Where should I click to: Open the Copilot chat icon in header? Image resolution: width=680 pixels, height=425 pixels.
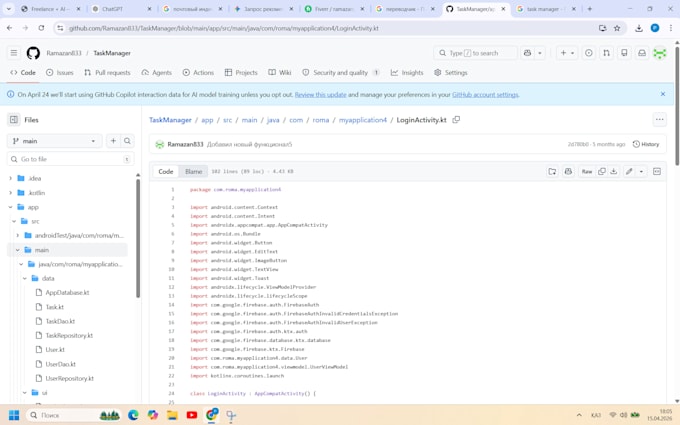coord(527,53)
